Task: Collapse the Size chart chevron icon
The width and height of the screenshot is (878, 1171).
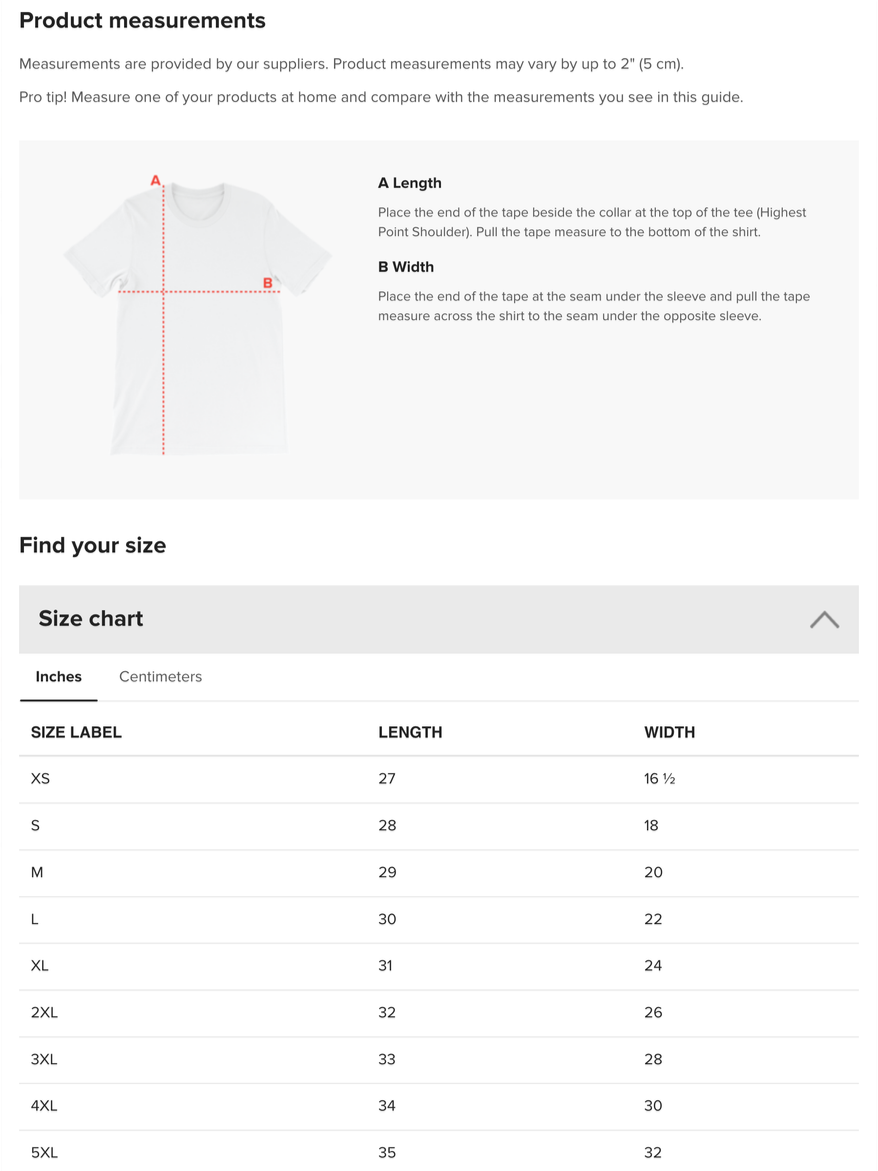Action: point(824,620)
